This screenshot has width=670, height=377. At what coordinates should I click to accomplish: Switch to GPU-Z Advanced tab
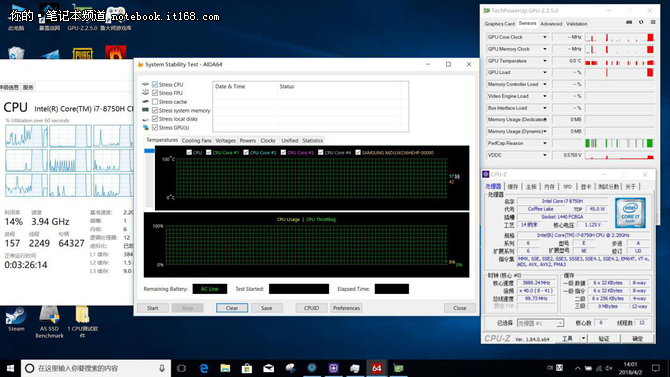pyautogui.click(x=551, y=24)
